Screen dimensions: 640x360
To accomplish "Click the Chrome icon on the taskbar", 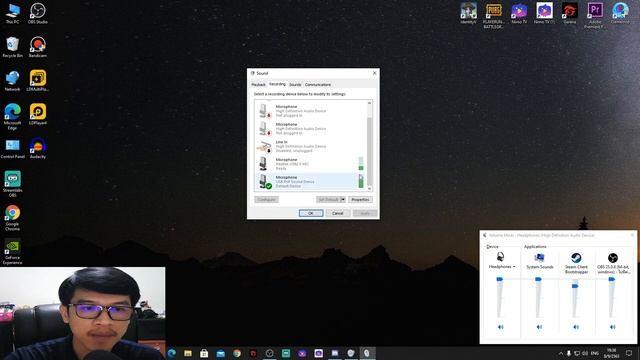I will click(x=237, y=353).
